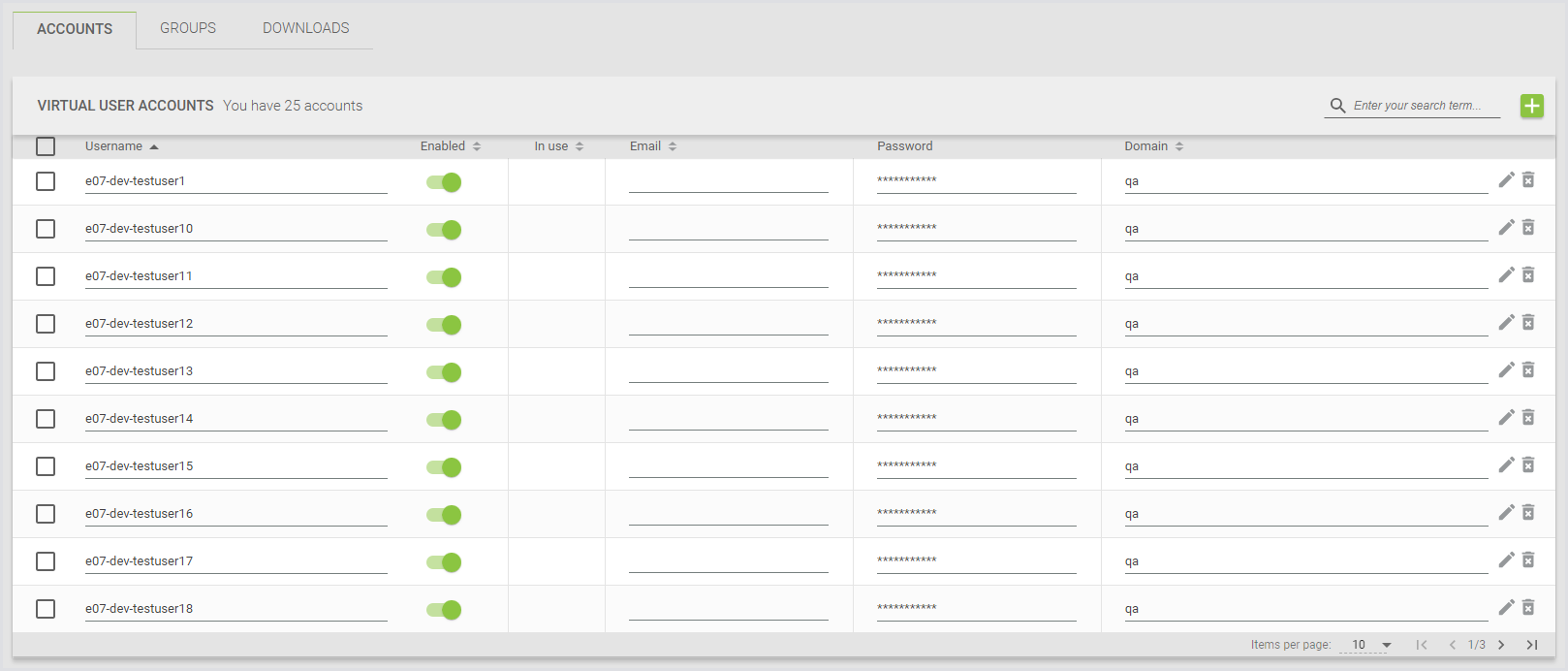Click the email field for e07-dev-testuser15
This screenshot has width=1568, height=671.
(729, 466)
